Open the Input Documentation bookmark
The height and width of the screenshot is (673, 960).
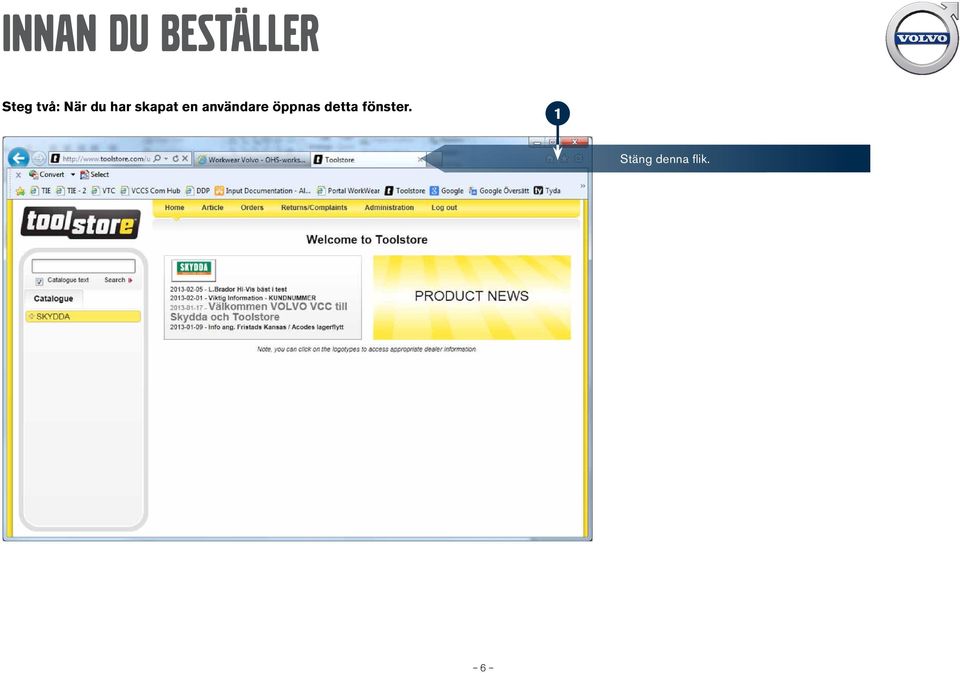(263, 191)
